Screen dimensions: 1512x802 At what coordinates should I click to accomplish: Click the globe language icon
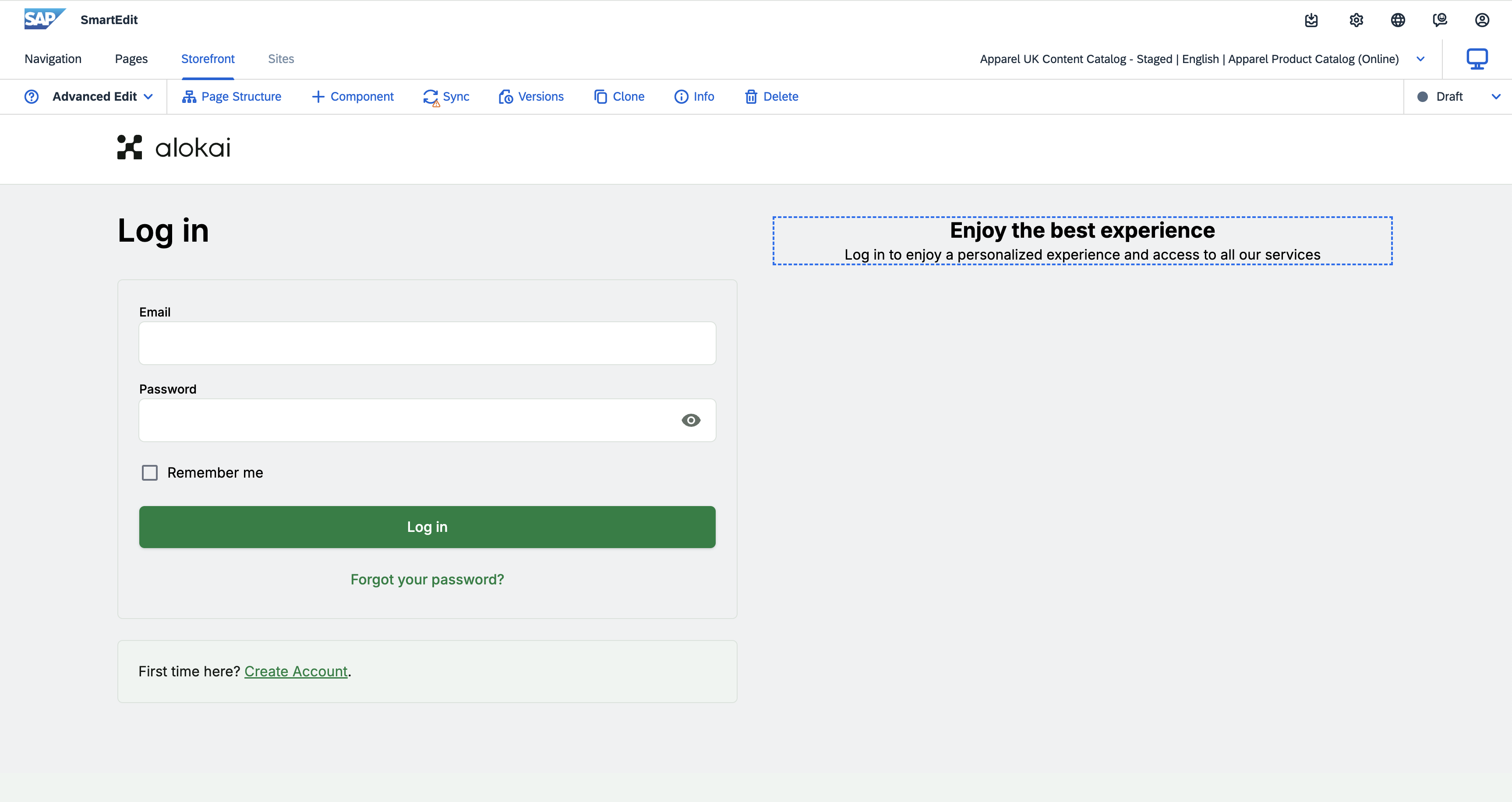tap(1398, 21)
